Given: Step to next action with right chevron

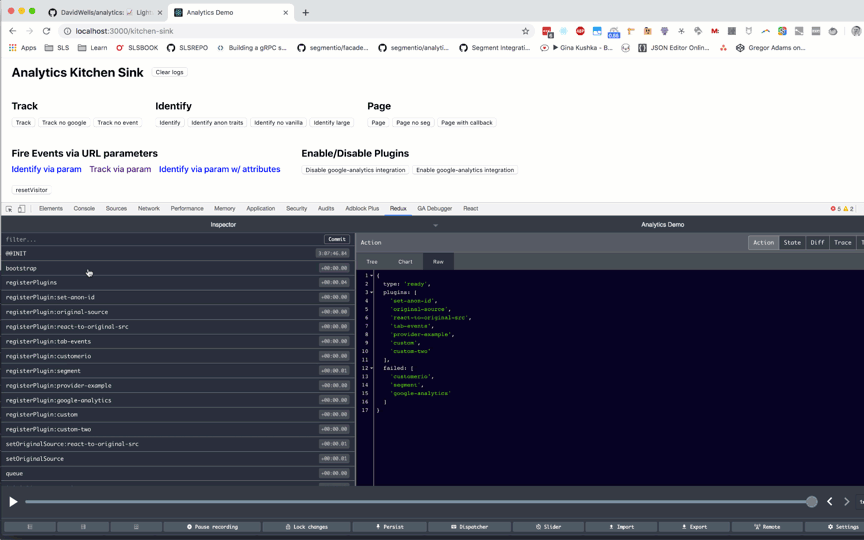Looking at the screenshot, I should point(846,501).
